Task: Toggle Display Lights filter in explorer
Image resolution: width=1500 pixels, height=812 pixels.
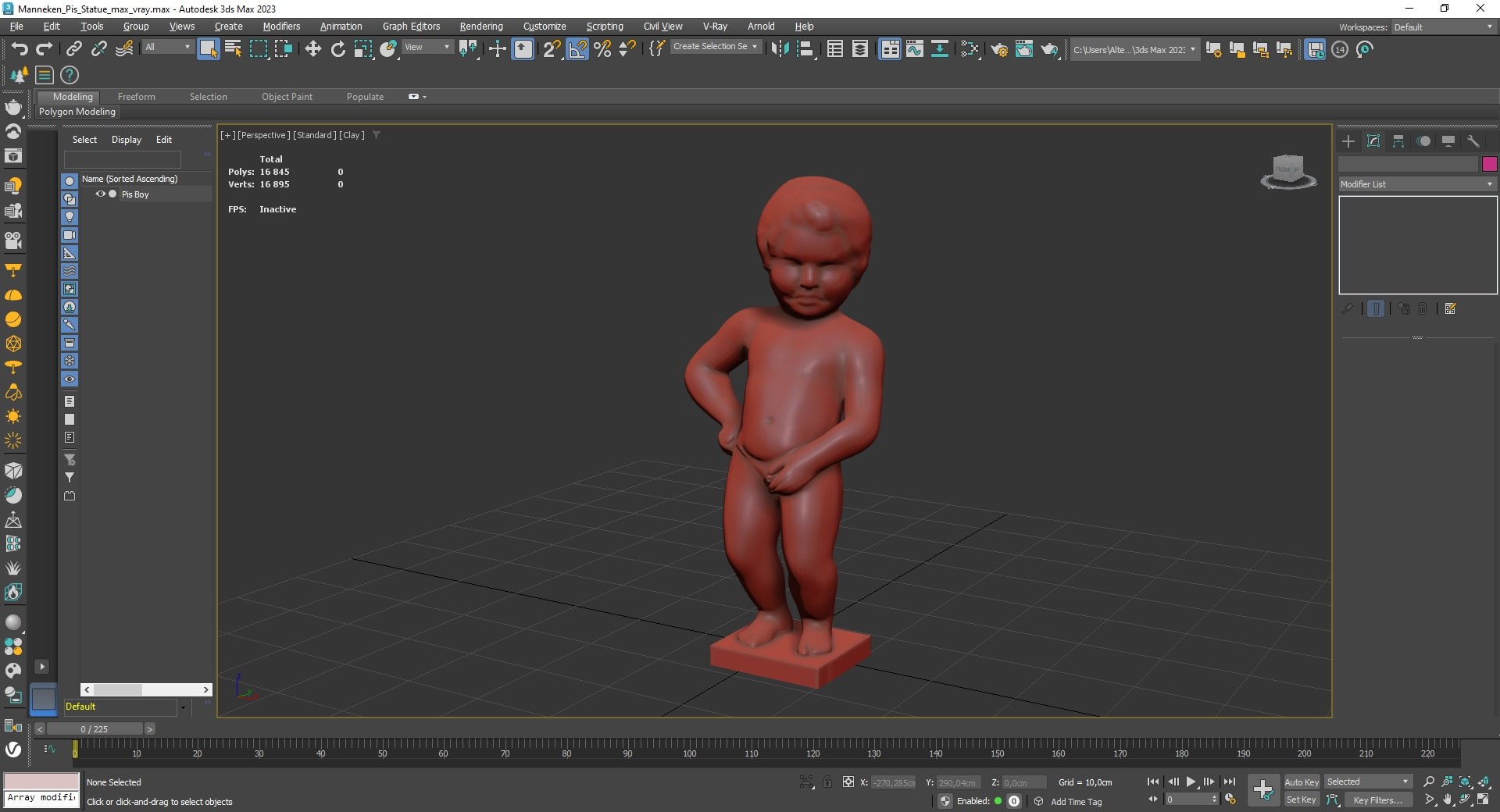Action: (x=70, y=217)
